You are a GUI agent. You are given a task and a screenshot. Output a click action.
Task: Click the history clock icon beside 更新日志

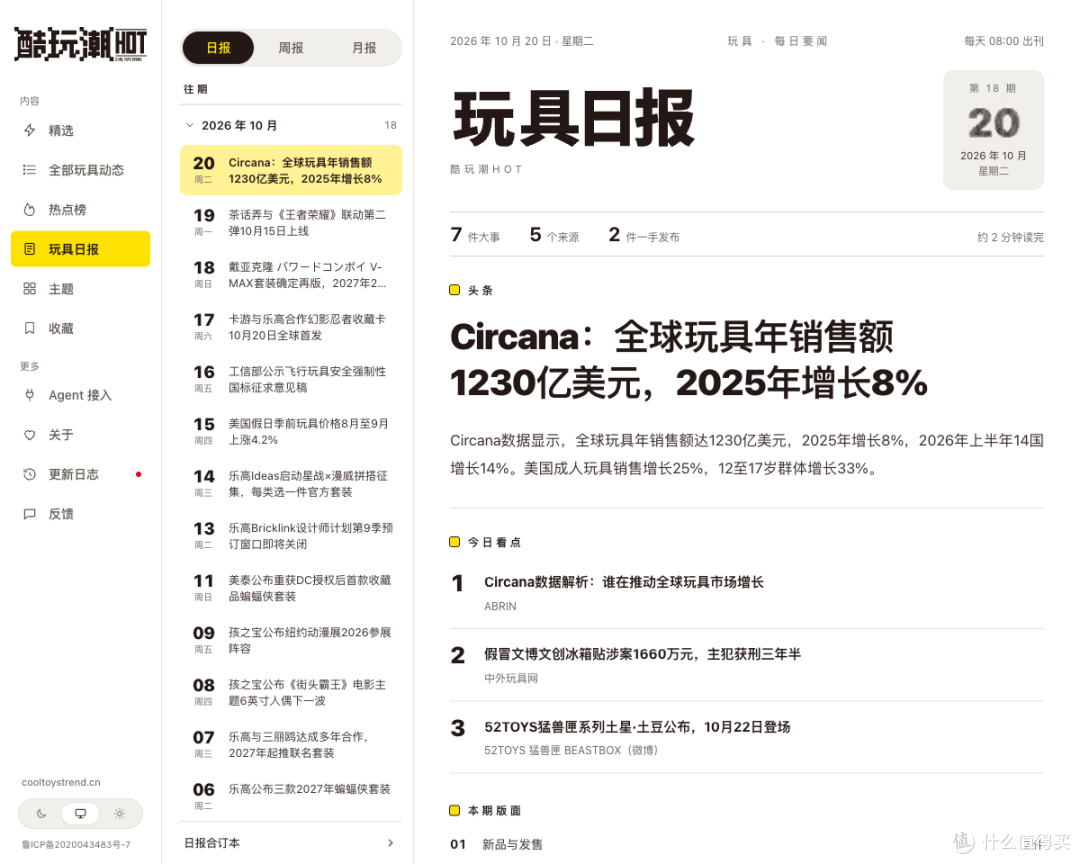tap(30, 474)
